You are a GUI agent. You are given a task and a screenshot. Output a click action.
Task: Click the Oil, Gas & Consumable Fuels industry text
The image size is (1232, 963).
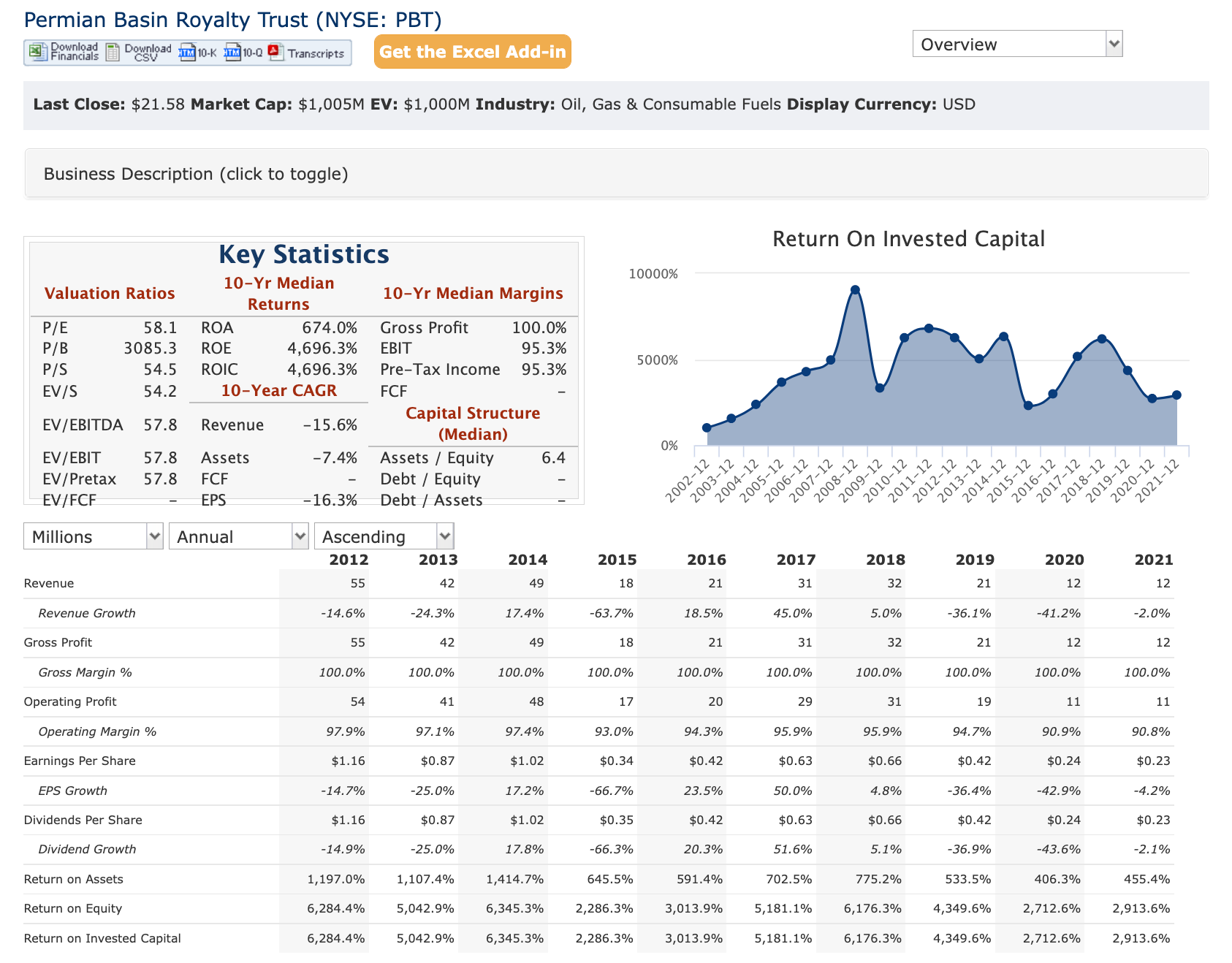671,104
